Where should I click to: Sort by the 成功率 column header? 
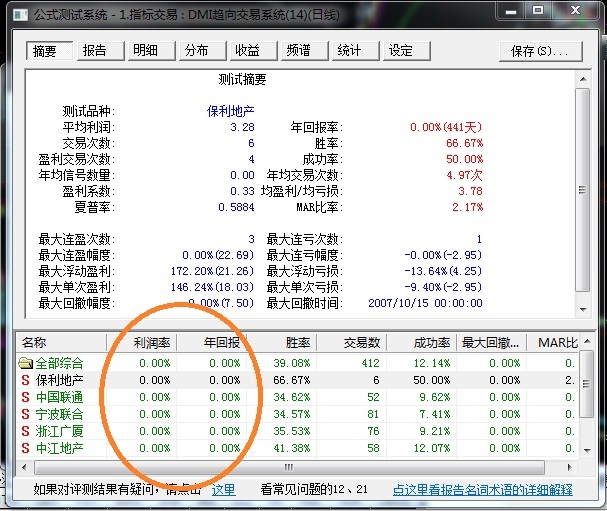[x=422, y=343]
